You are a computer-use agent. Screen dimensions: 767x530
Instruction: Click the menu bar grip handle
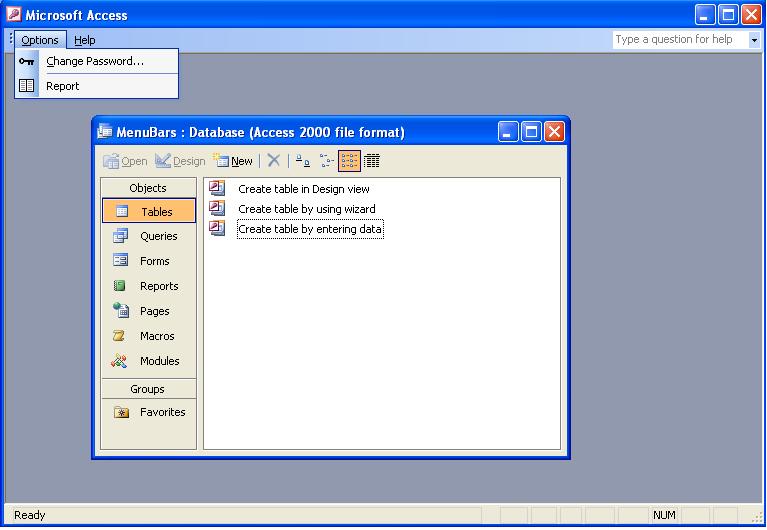(x=10, y=39)
